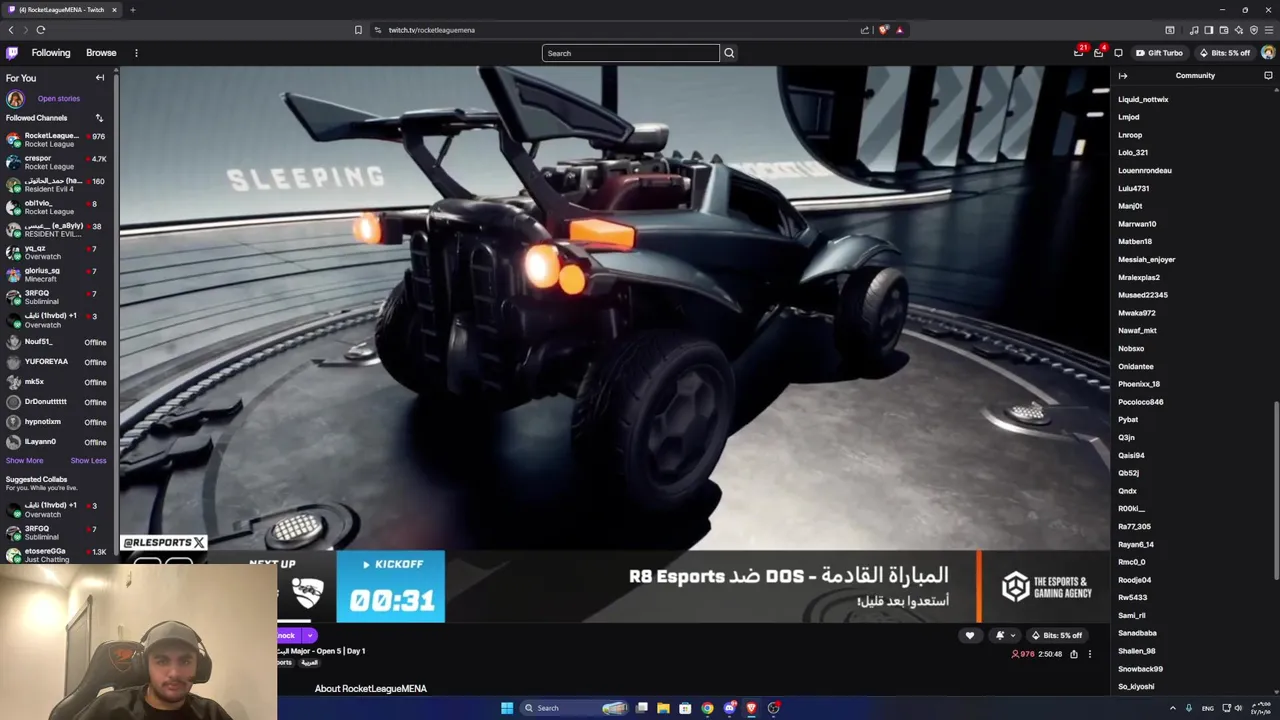This screenshot has height=720, width=1280.
Task: Click the magnifier search button in Twitch
Action: (729, 53)
